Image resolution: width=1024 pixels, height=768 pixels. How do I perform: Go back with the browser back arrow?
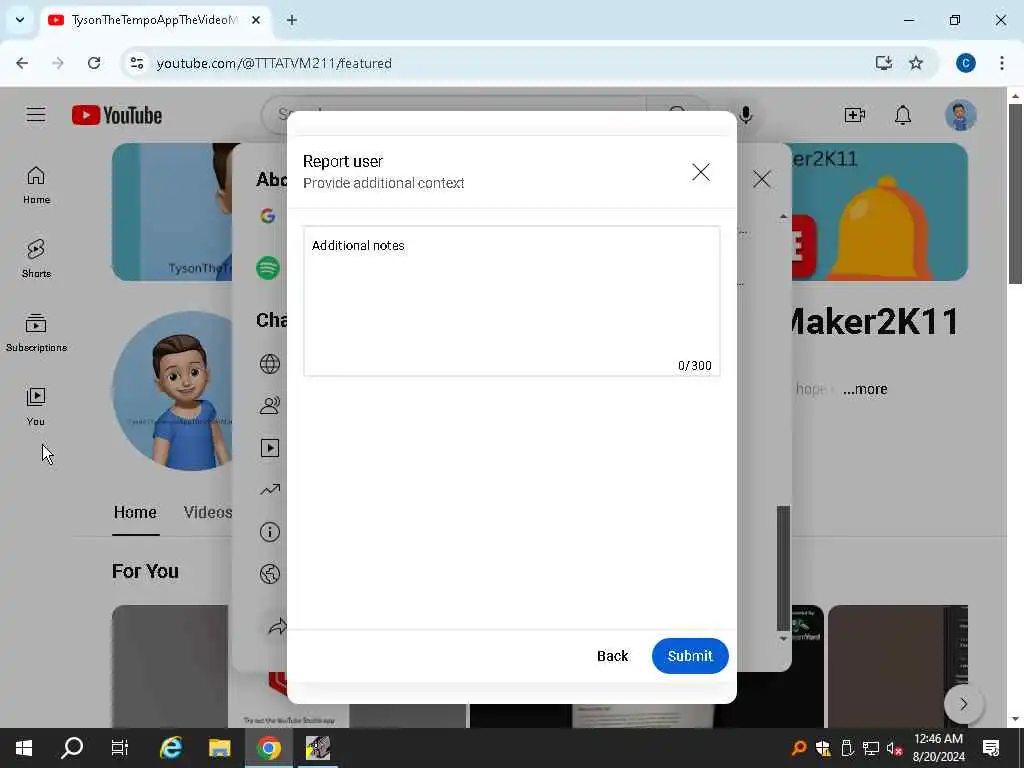22,63
